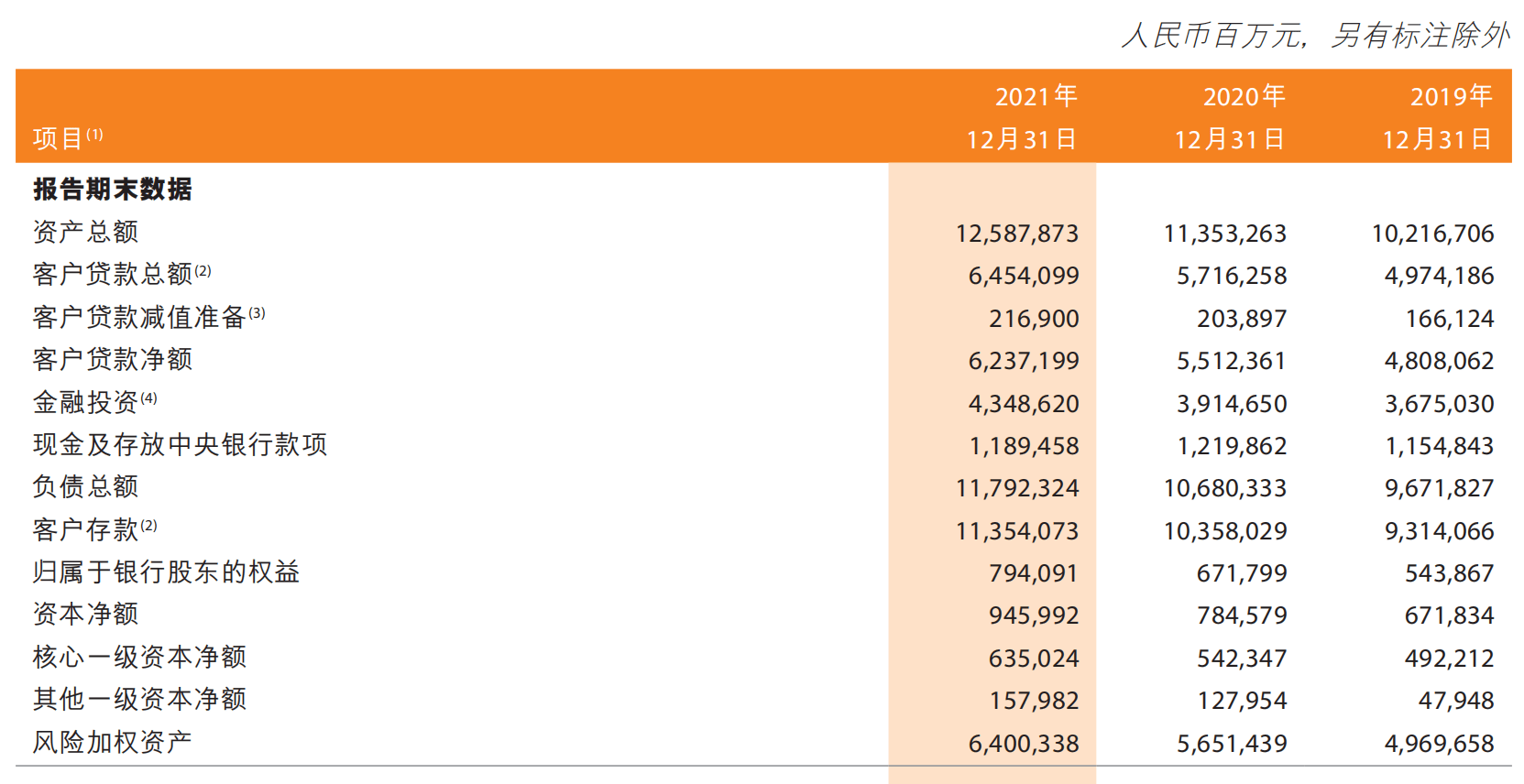
Task: Click the value 166,124
Action: coord(1451,319)
